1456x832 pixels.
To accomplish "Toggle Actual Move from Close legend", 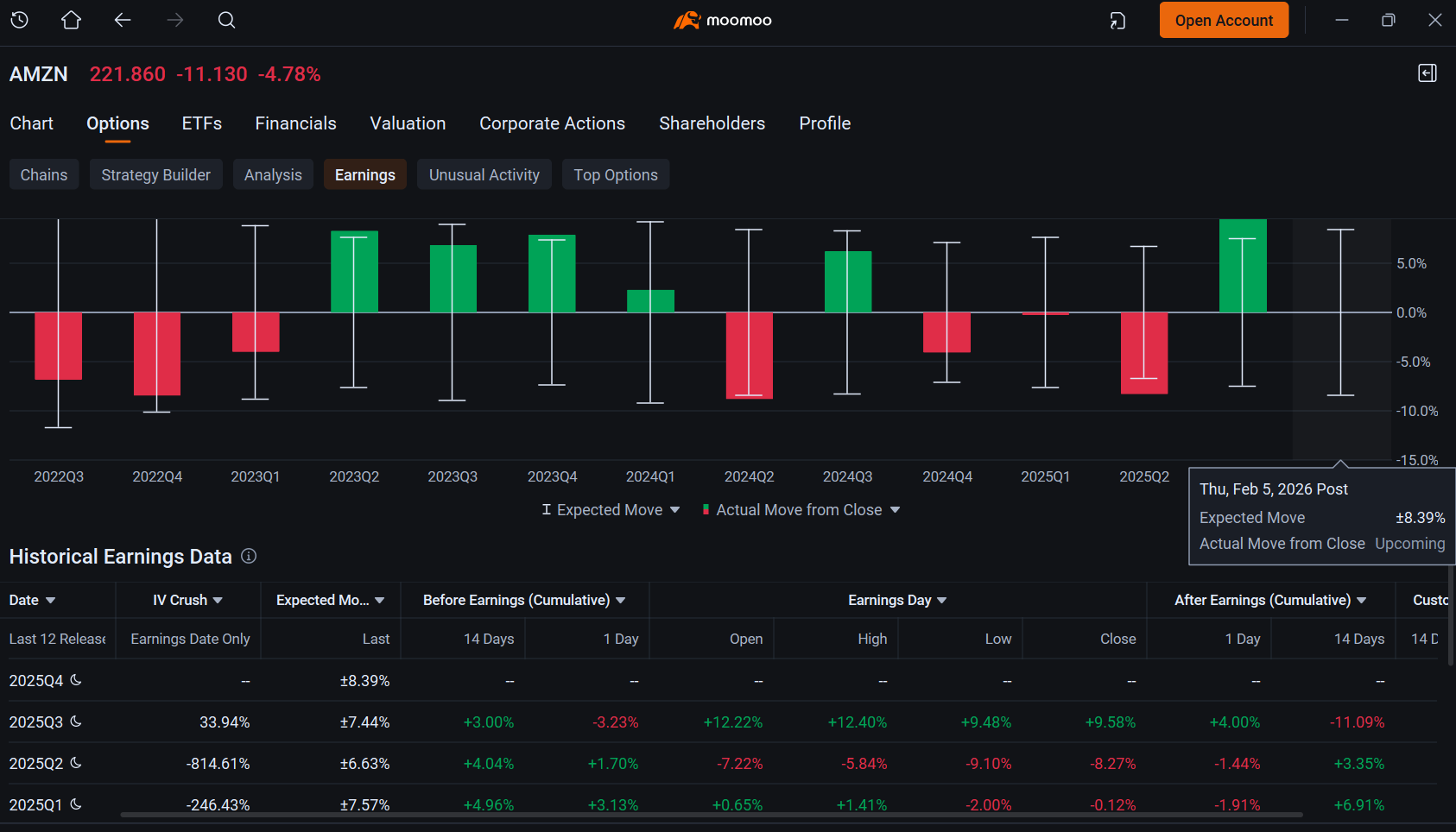I will point(801,510).
